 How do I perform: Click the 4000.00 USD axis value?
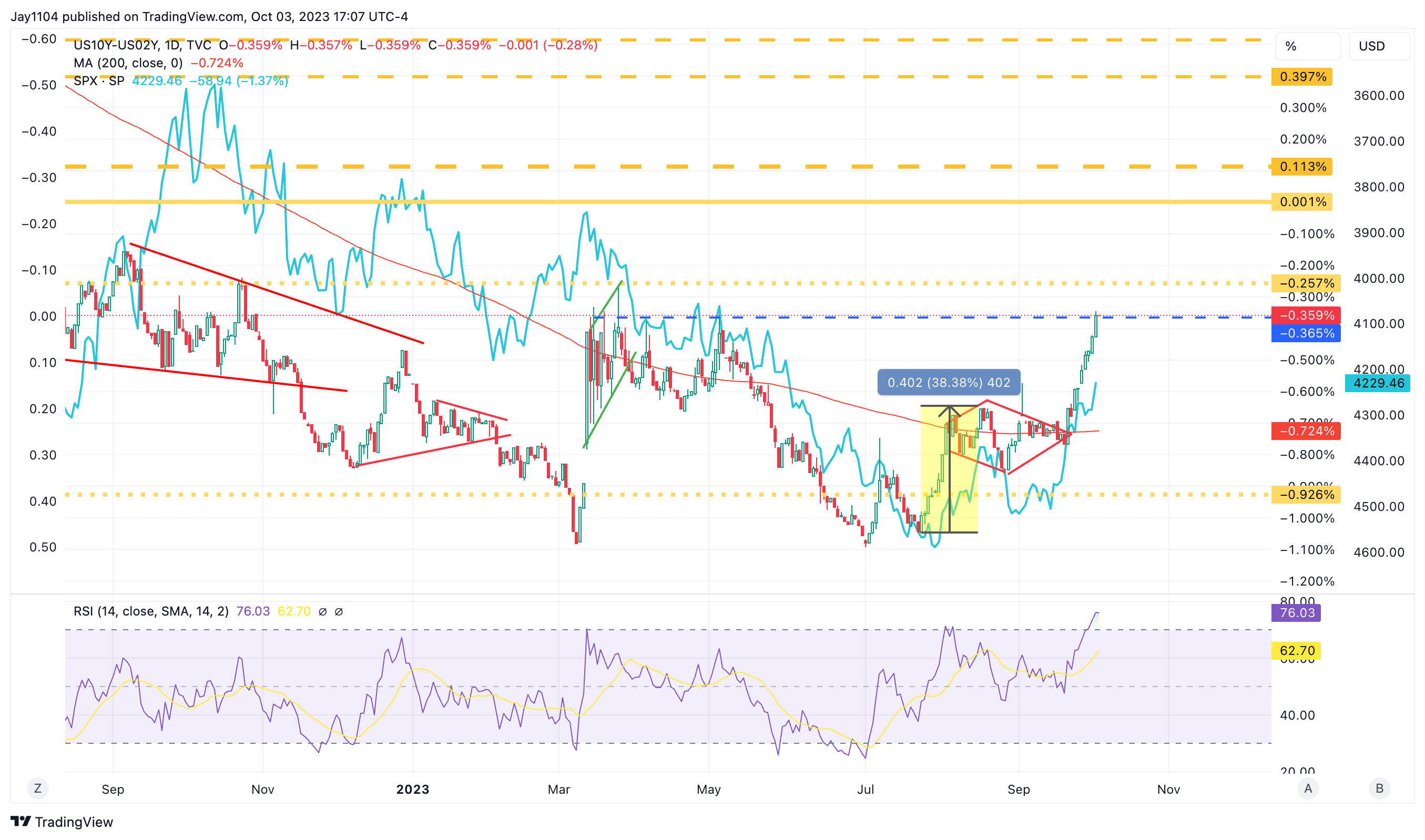[1379, 278]
